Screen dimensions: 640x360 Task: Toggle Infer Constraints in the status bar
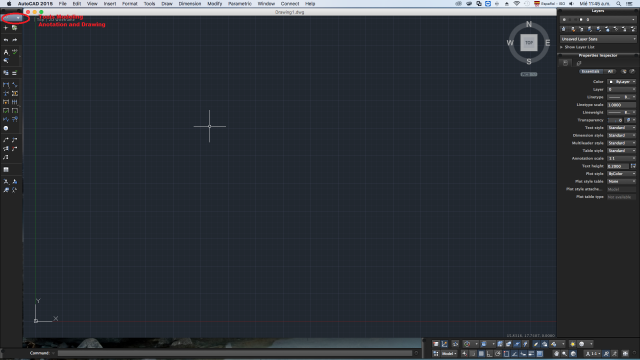tap(464, 353)
